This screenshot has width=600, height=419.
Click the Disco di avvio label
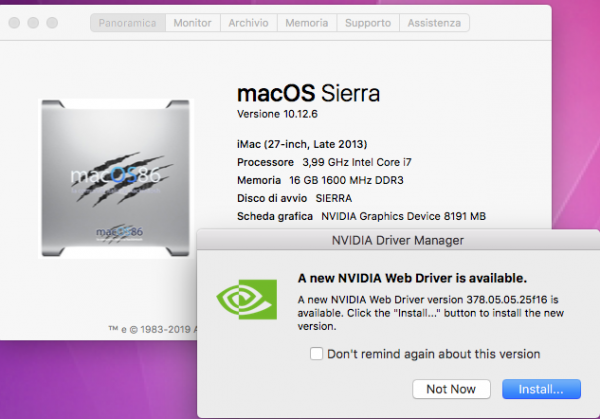point(272,198)
